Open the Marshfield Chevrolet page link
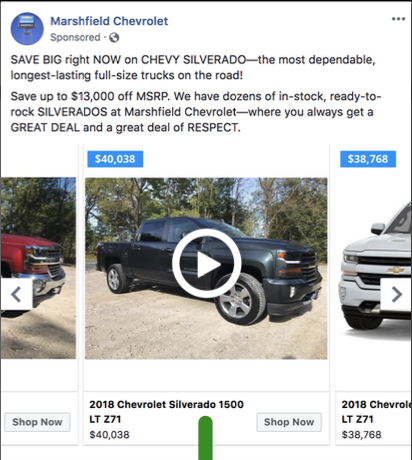412x460 pixels. (x=109, y=21)
